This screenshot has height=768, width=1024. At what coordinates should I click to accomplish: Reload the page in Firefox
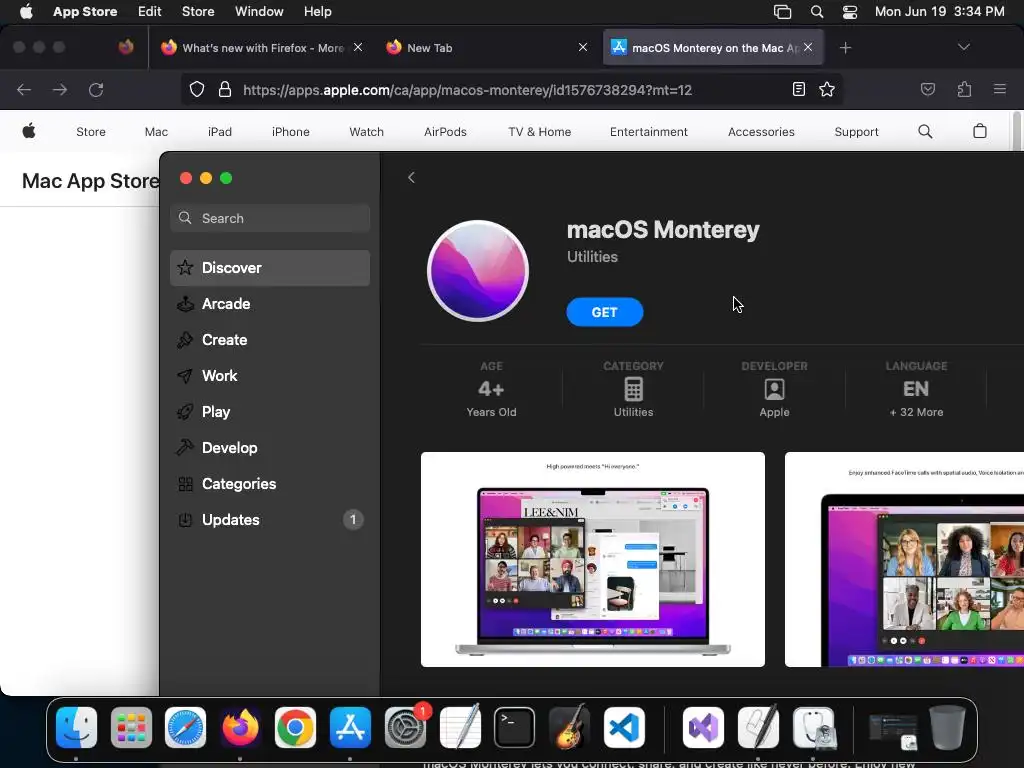pos(96,89)
